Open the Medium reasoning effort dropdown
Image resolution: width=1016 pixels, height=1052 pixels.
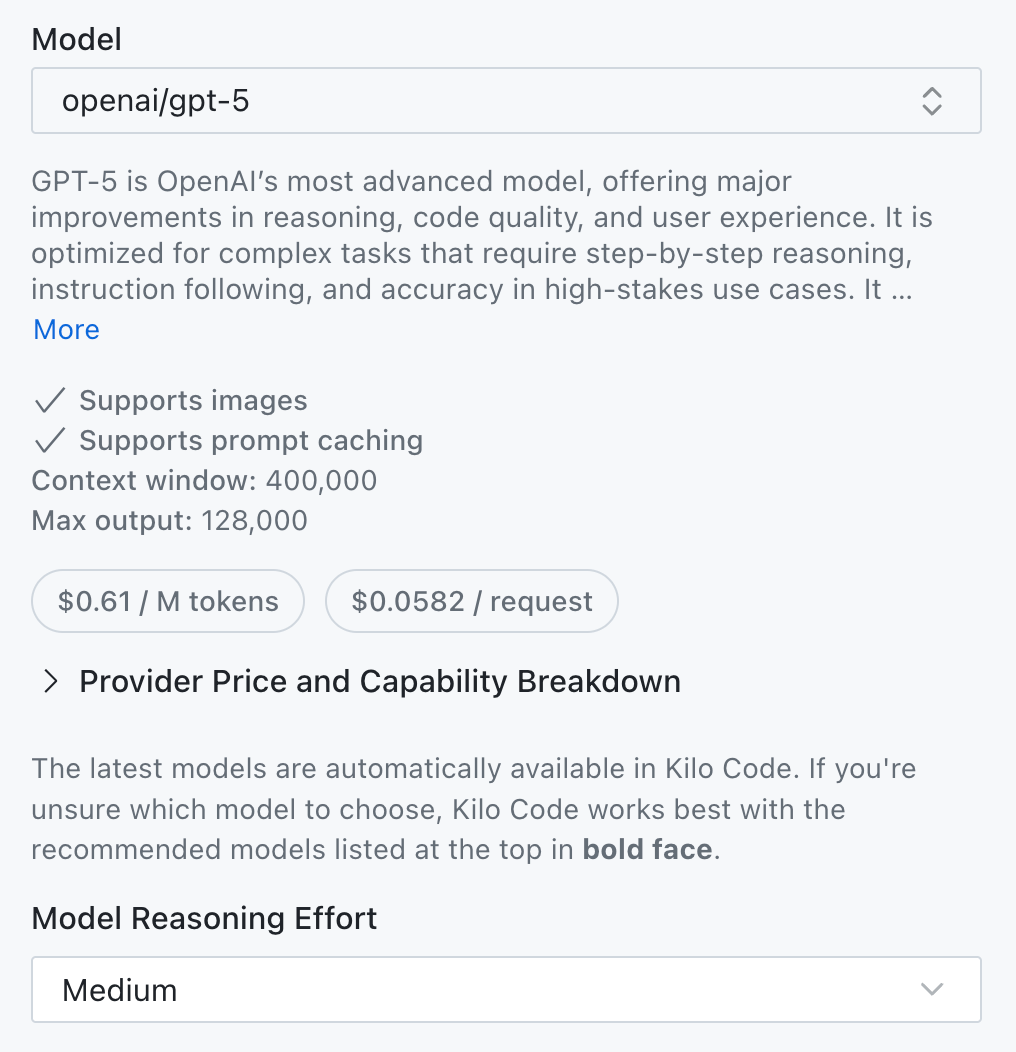[x=480, y=990]
